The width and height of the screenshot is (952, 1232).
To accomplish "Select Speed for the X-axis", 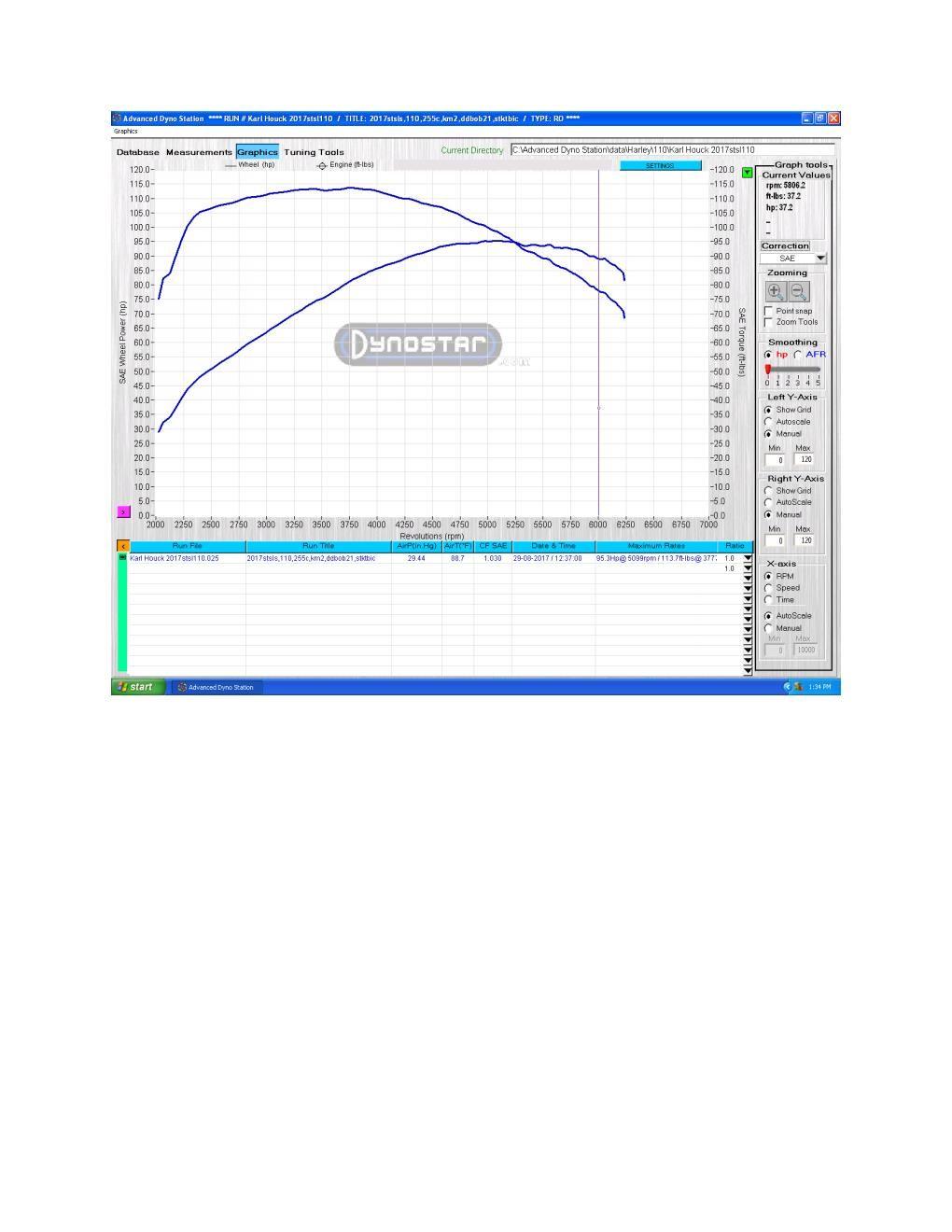I will [768, 588].
